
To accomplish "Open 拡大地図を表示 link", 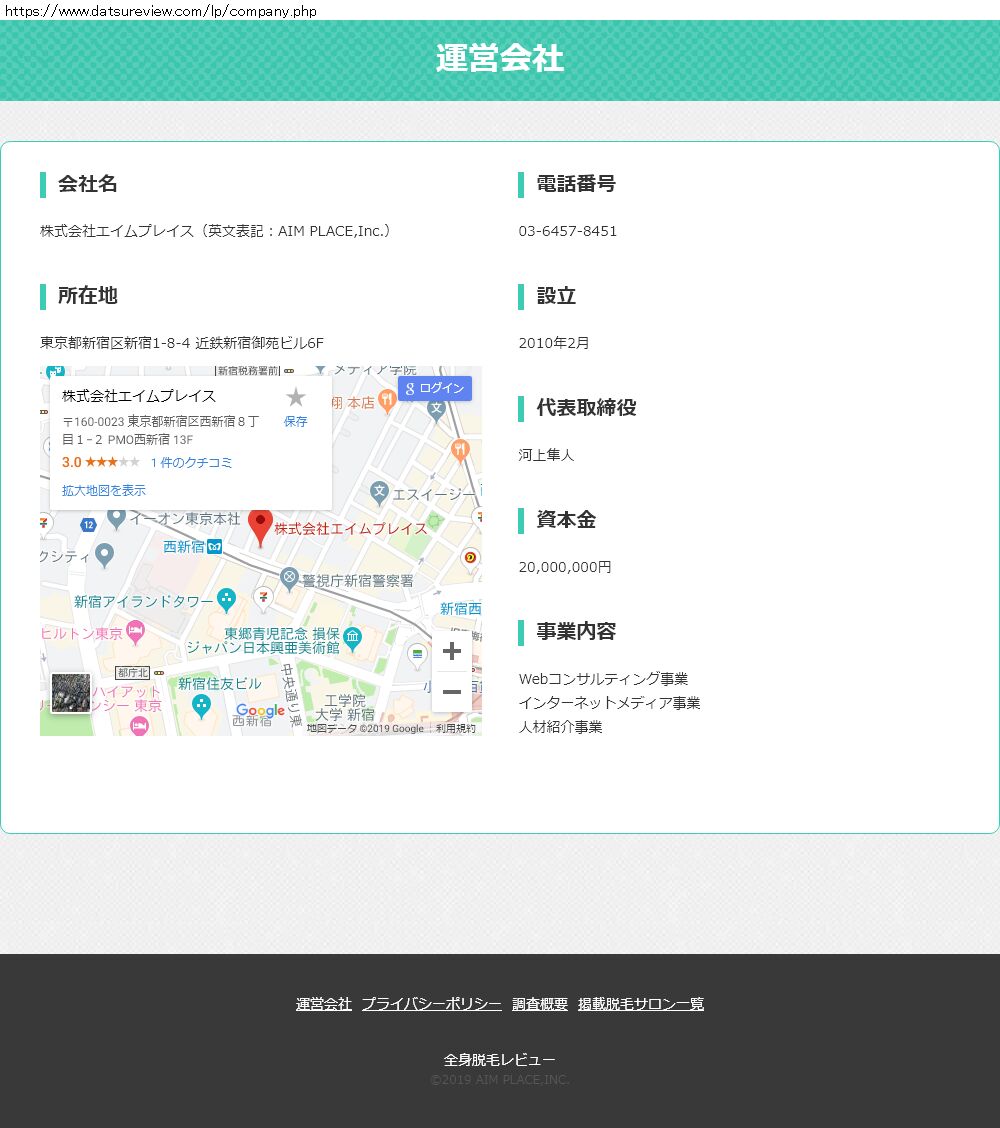I will pos(104,490).
